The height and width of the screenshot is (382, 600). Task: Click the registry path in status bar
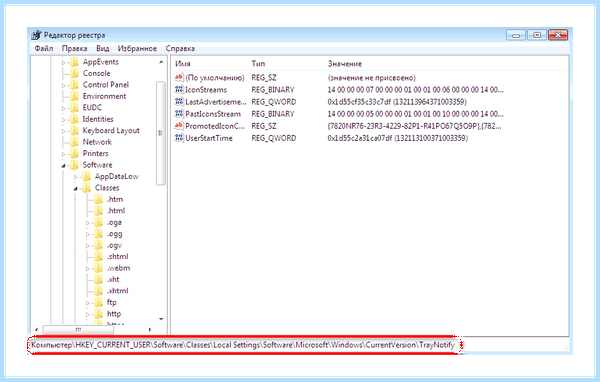tap(243, 345)
